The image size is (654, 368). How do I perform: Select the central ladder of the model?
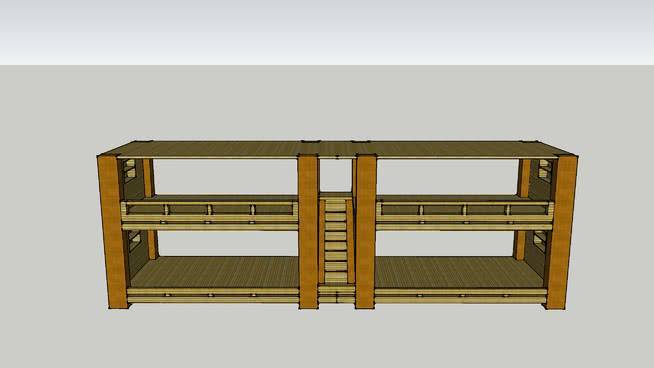(337, 241)
